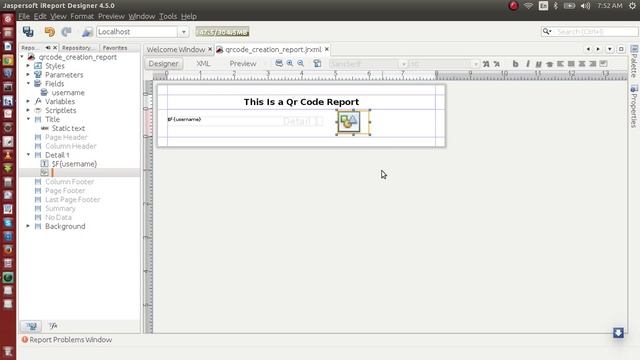Open the Edit menu
The width and height of the screenshot is (640, 360).
(x=40, y=16)
